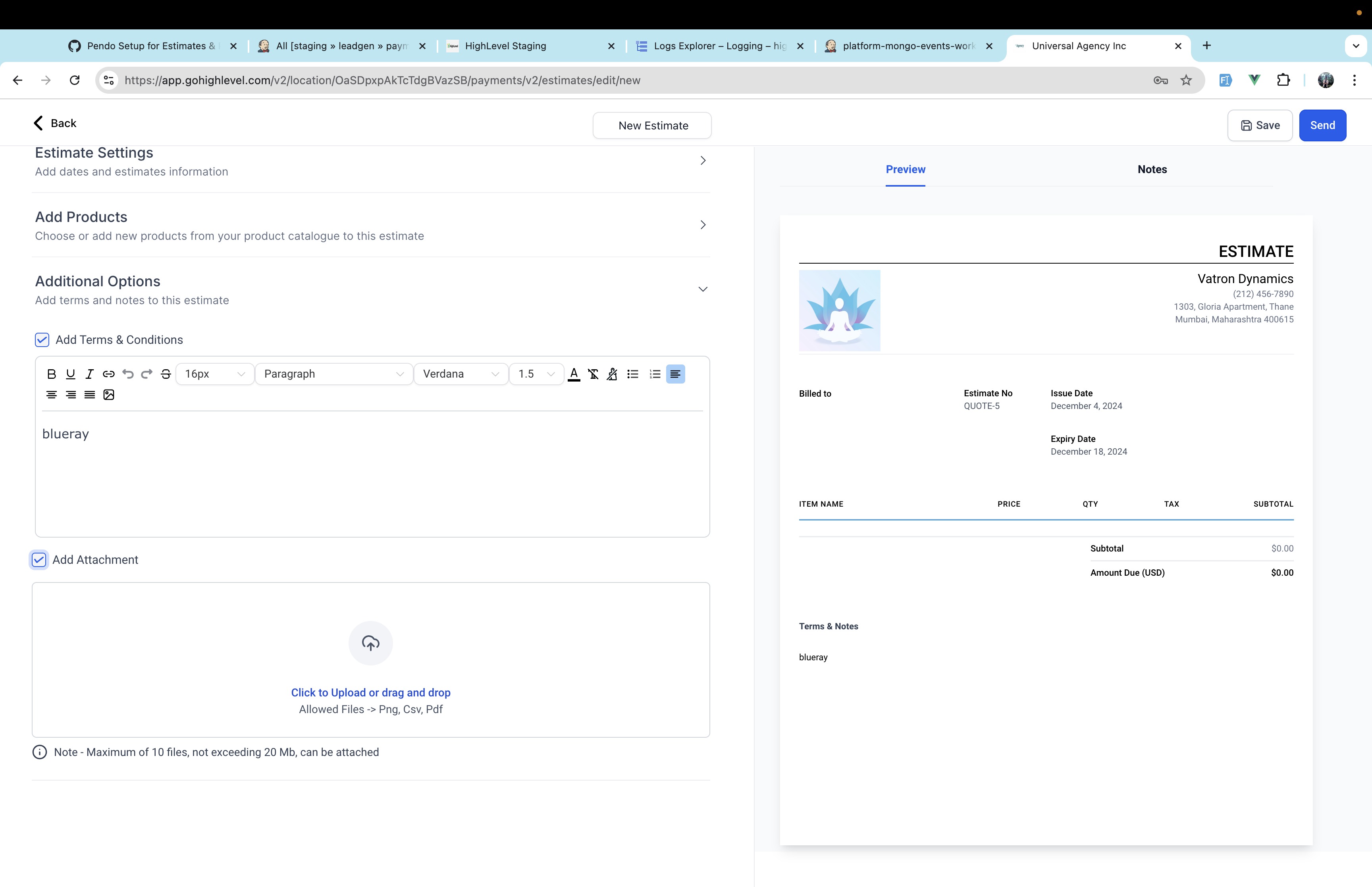The image size is (1372, 887).
Task: Insert an image into the terms editor
Action: point(108,395)
